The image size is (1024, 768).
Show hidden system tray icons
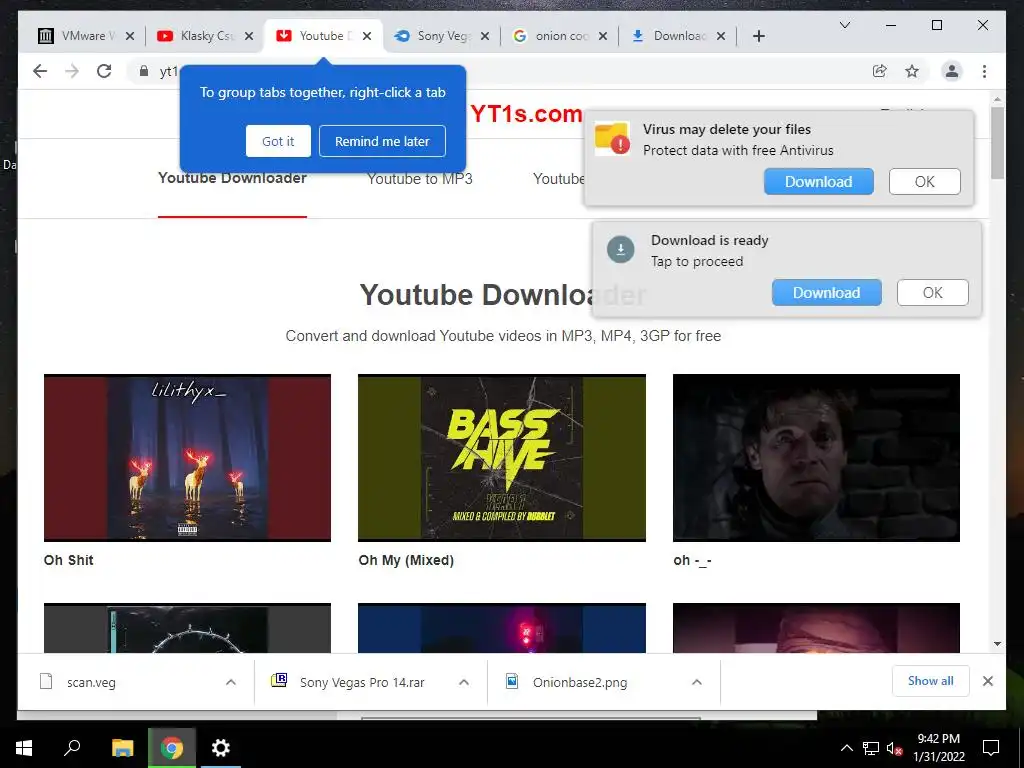click(846, 748)
